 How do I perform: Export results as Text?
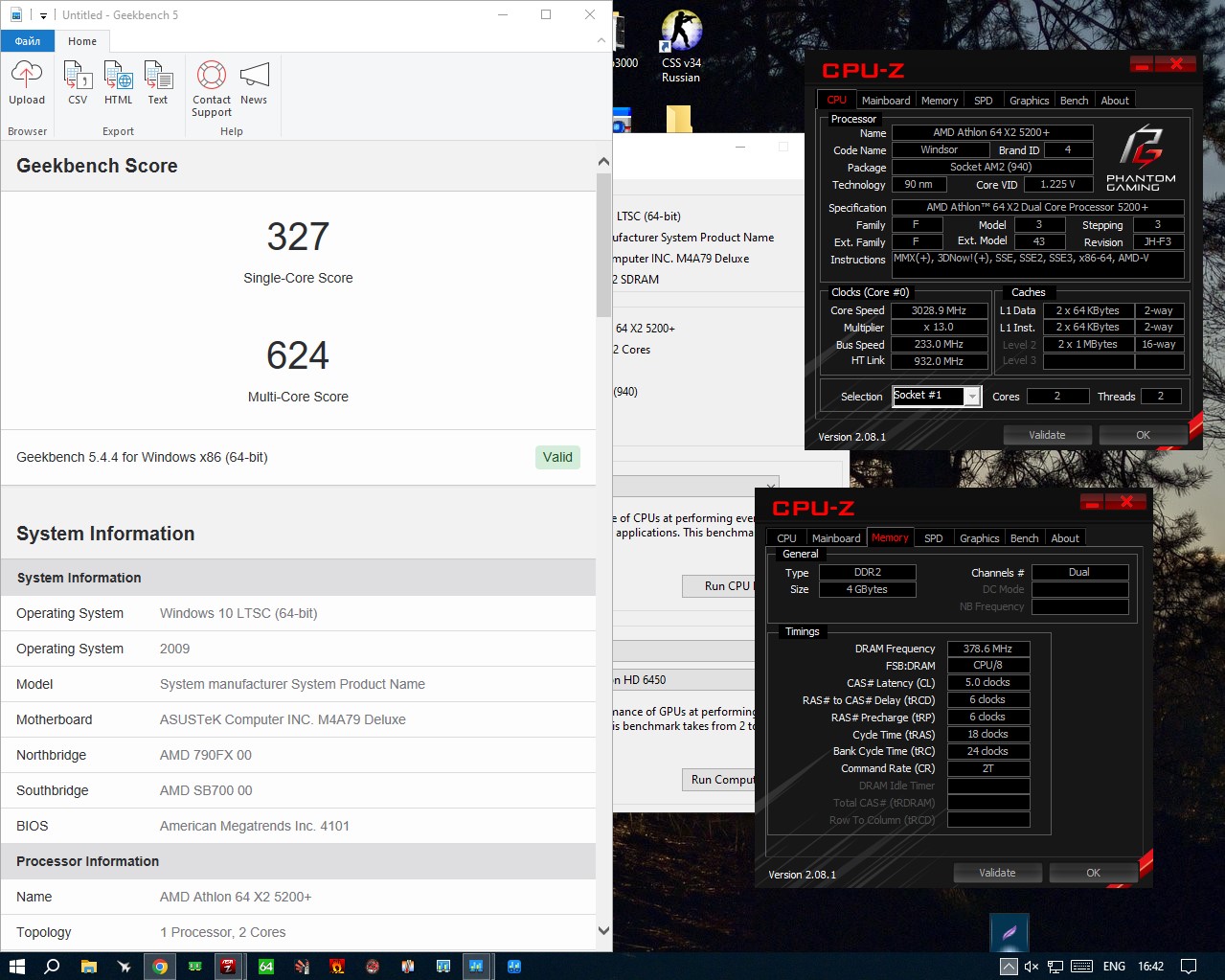tap(158, 82)
